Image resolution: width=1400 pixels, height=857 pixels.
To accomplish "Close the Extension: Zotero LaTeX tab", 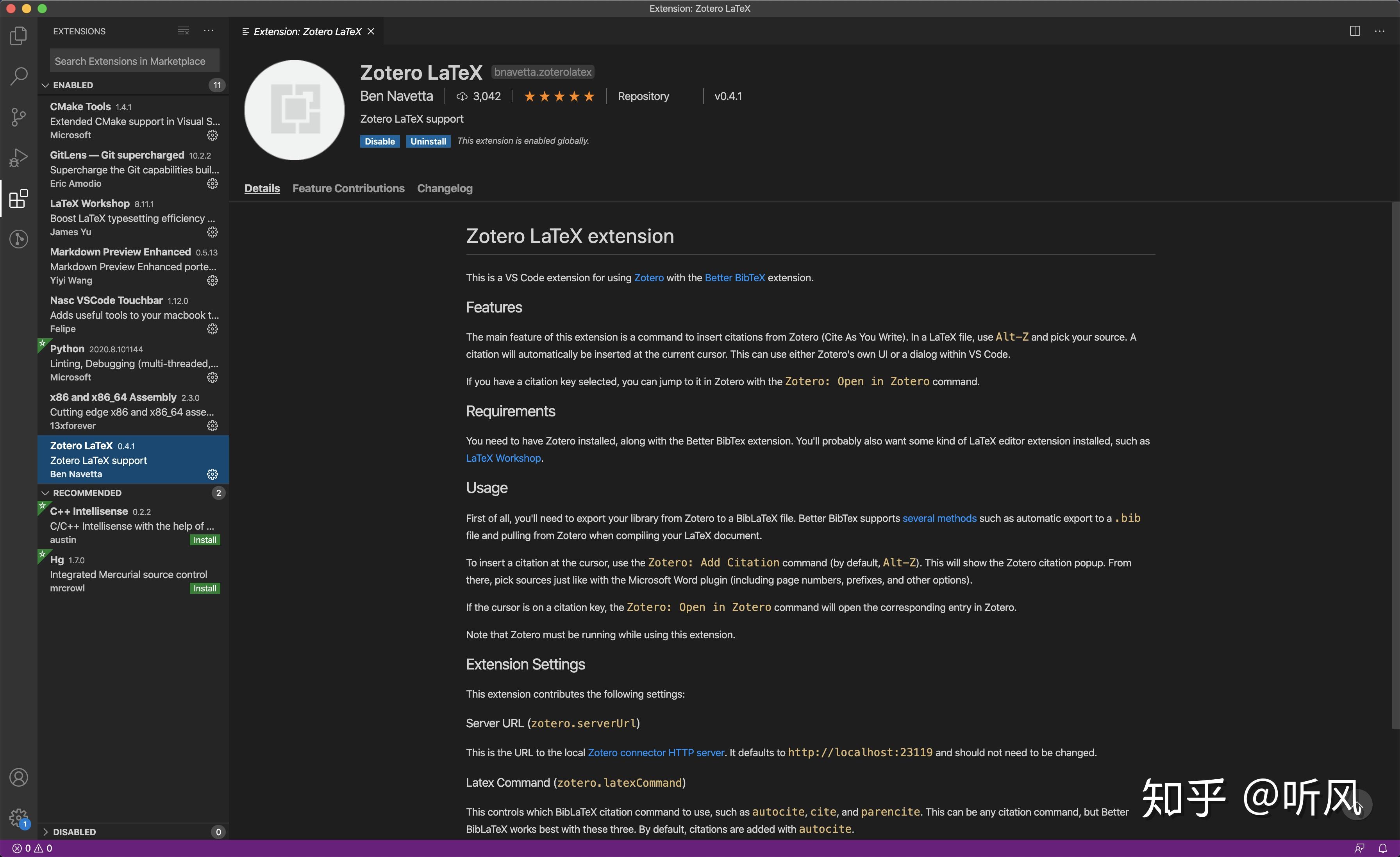I will pos(371,31).
